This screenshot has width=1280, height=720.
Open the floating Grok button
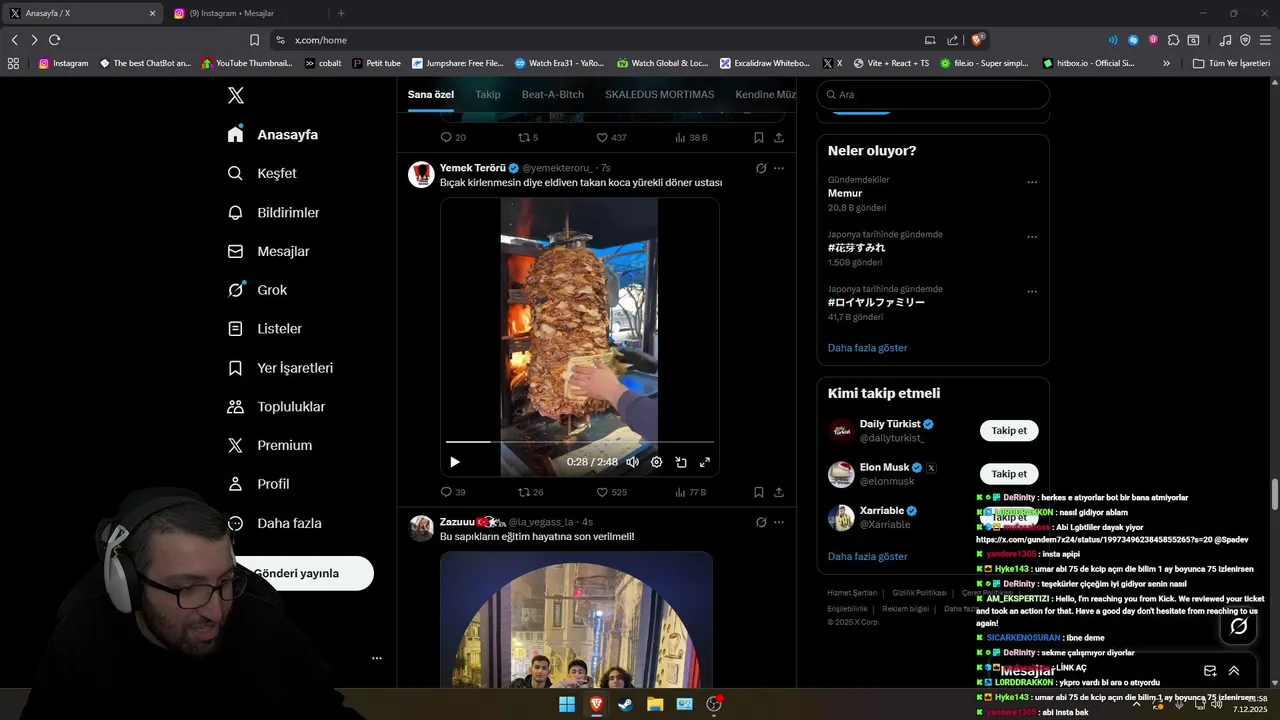pyautogui.click(x=1238, y=626)
